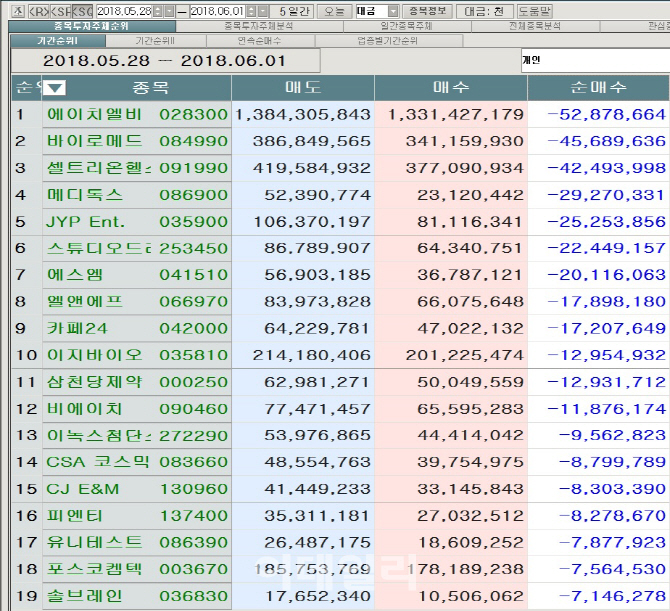
Task: Click the 오늘 button
Action: tap(334, 11)
